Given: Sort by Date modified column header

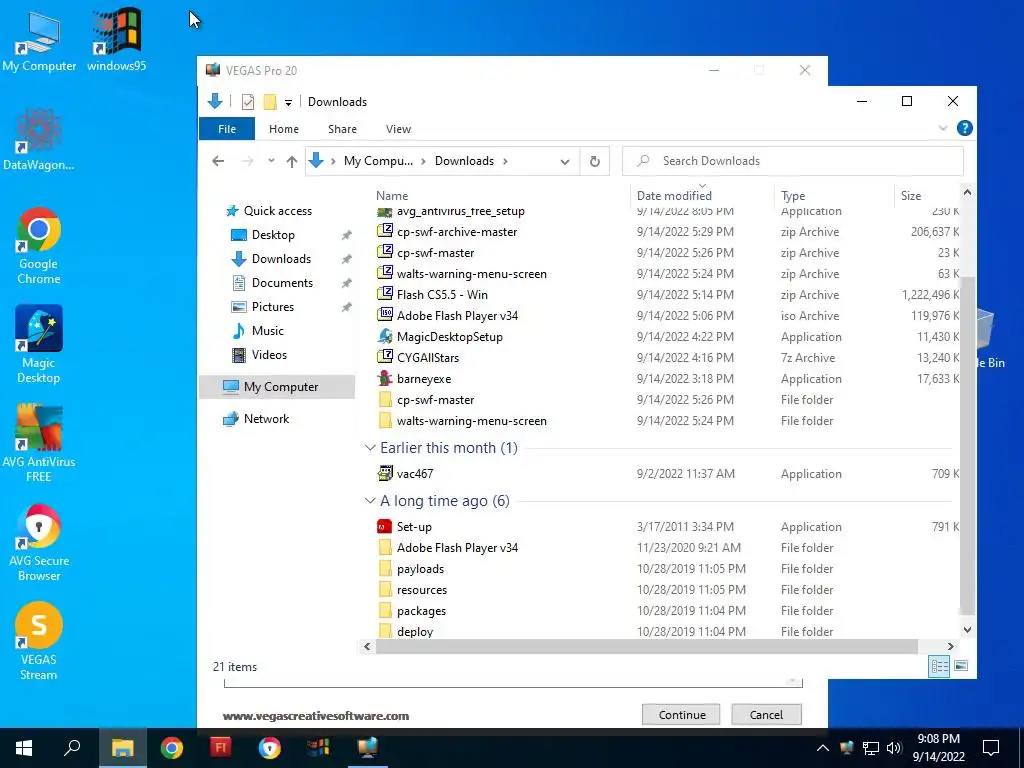Looking at the screenshot, I should click(674, 196).
